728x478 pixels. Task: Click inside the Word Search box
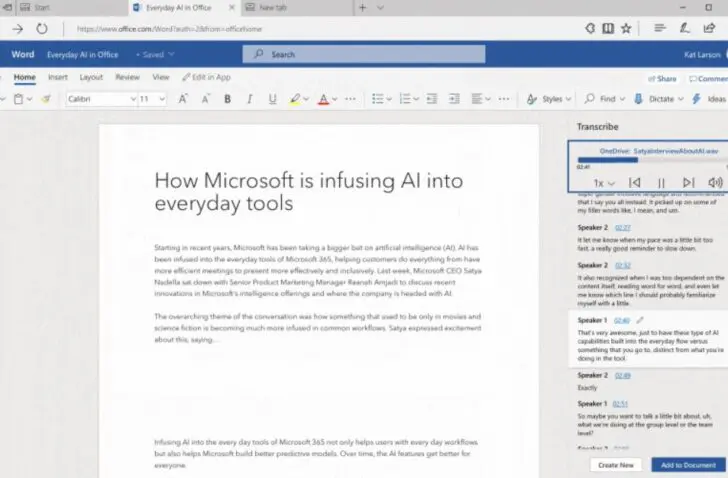pyautogui.click(x=364, y=54)
